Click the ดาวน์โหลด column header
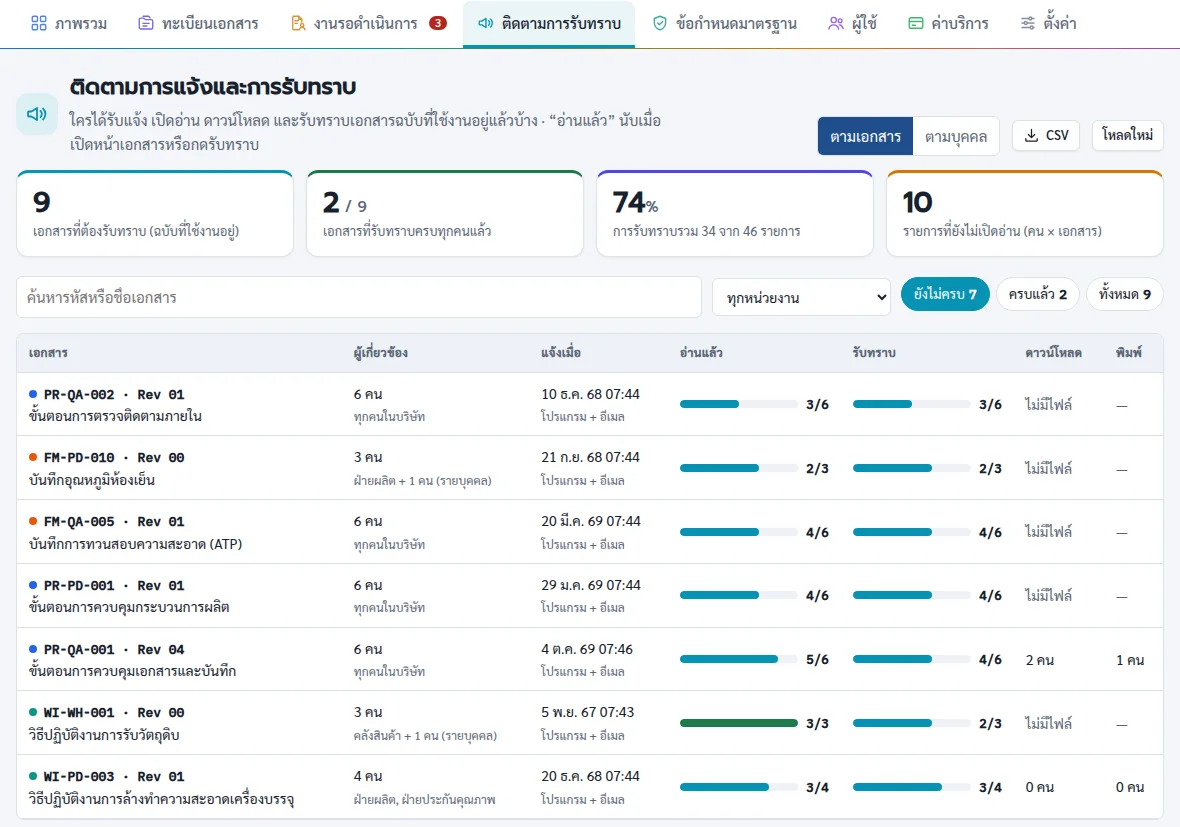This screenshot has width=1180, height=827. [1053, 353]
